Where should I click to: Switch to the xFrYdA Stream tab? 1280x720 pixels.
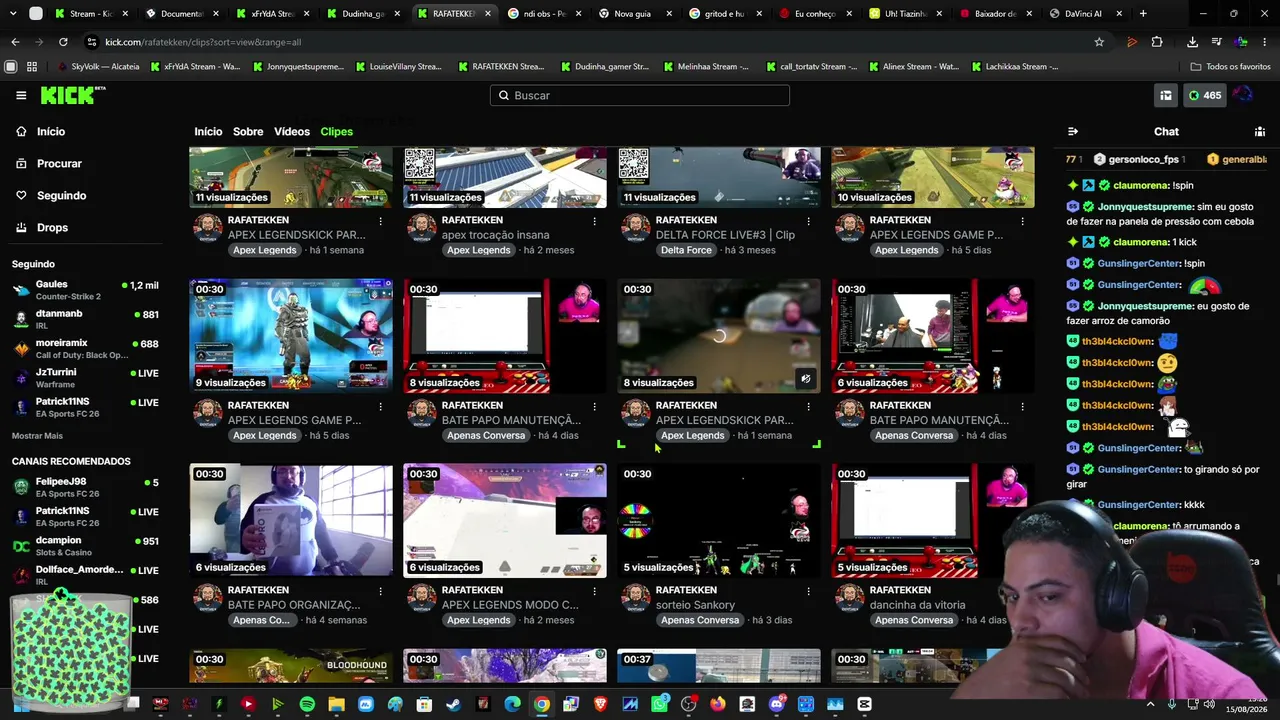tap(272, 14)
